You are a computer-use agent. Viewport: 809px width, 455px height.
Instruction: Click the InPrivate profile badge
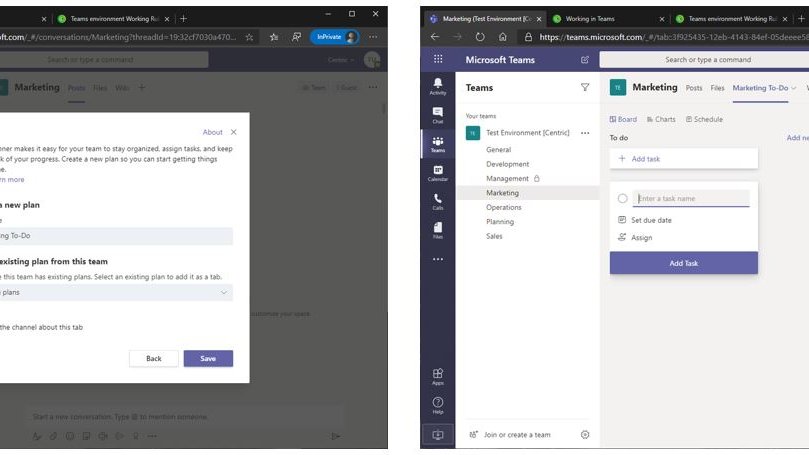pos(335,37)
